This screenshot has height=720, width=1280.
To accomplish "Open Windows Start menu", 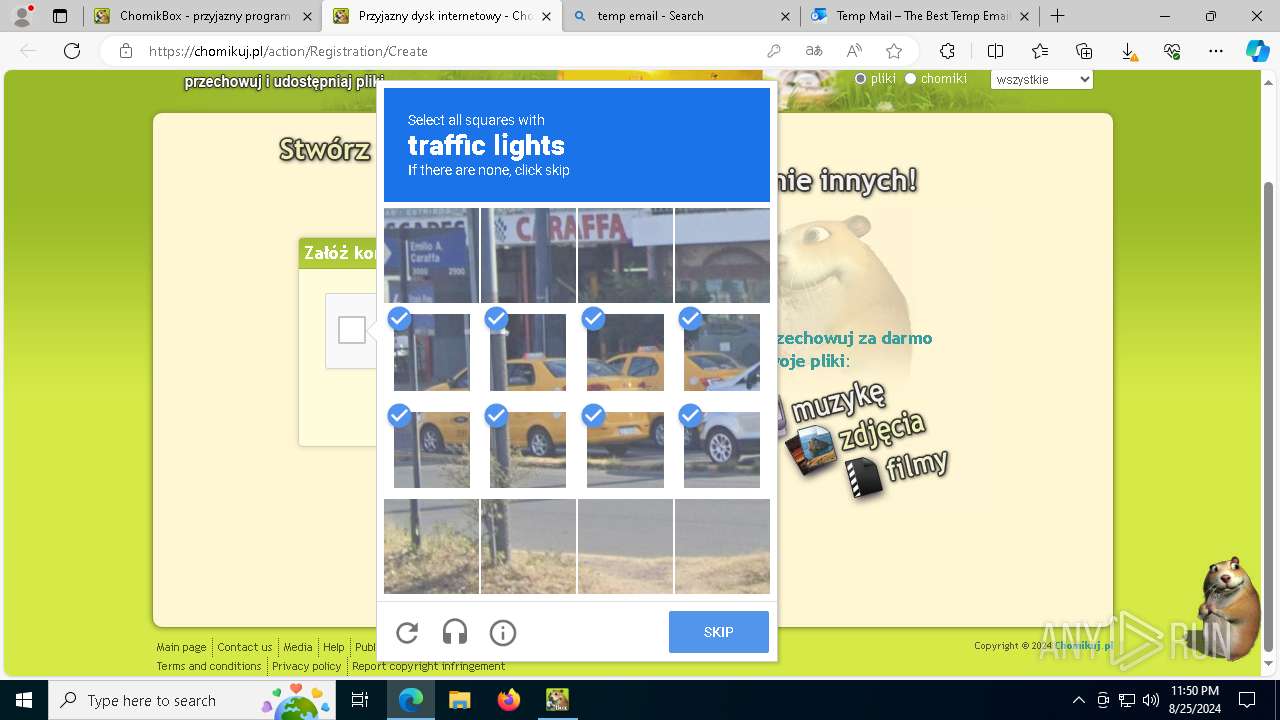I will pyautogui.click(x=24, y=700).
